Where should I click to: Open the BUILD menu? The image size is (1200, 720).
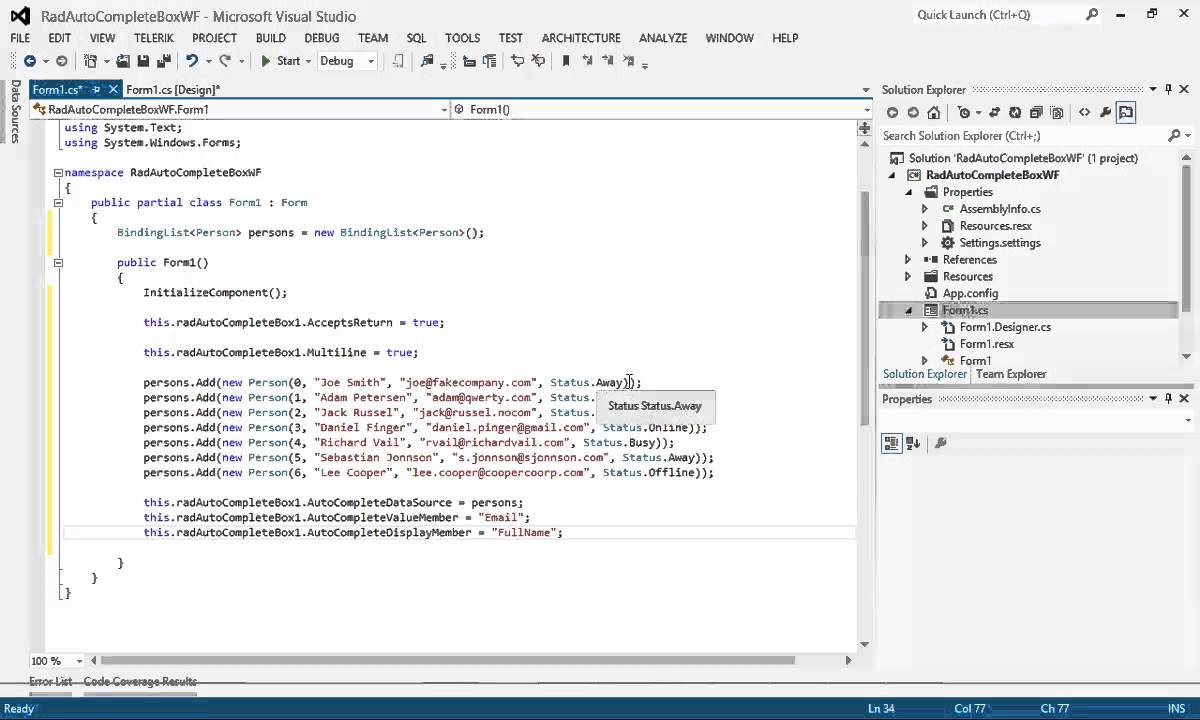(x=270, y=38)
